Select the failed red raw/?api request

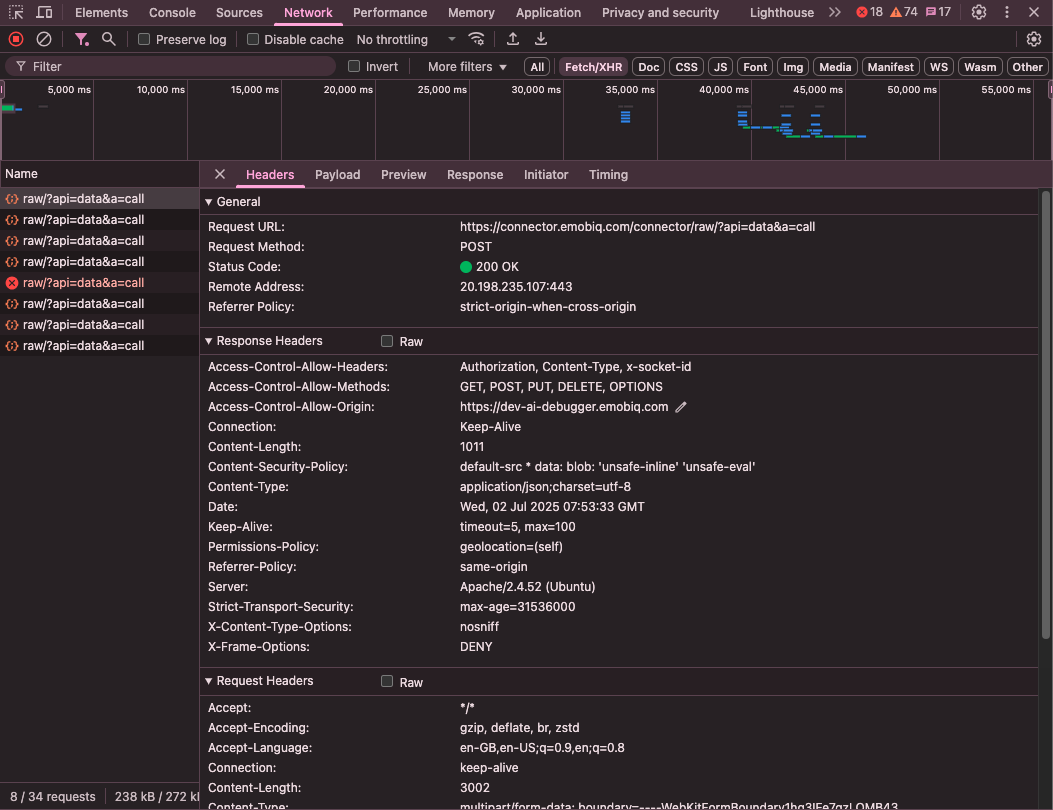(83, 283)
